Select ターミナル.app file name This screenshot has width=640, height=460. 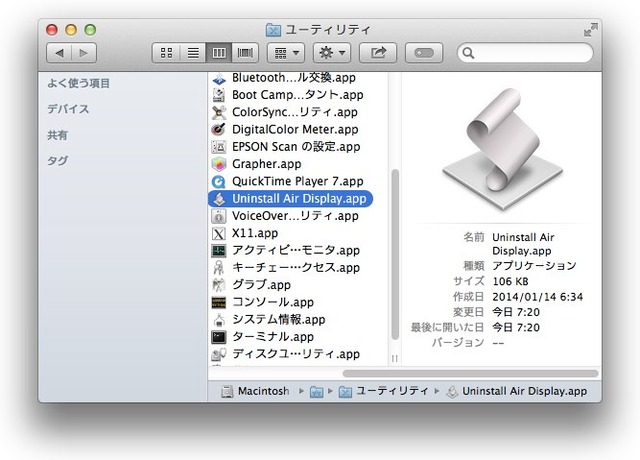click(x=273, y=337)
